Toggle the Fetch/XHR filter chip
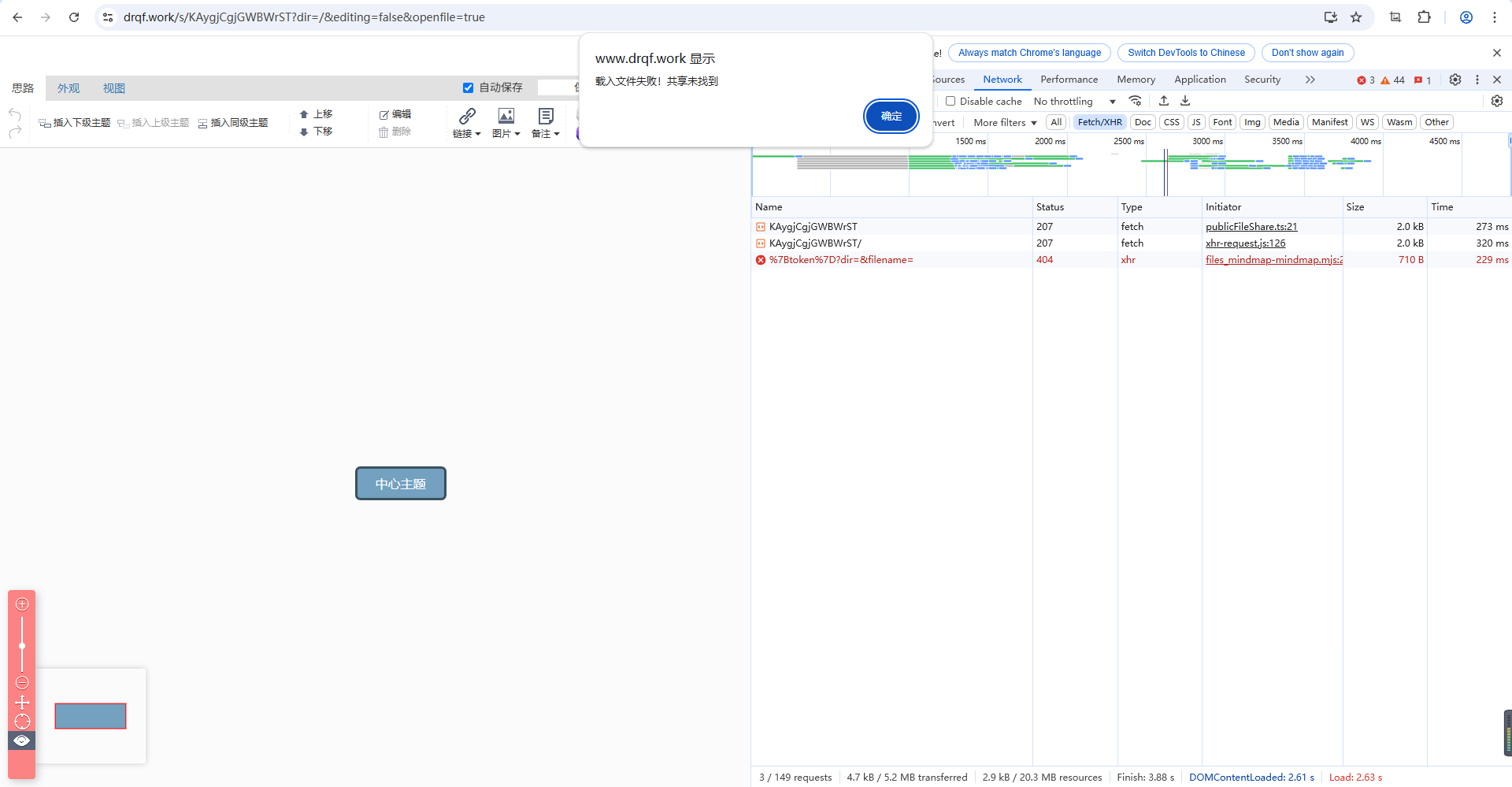Viewport: 1512px width, 787px height. pos(1099,122)
